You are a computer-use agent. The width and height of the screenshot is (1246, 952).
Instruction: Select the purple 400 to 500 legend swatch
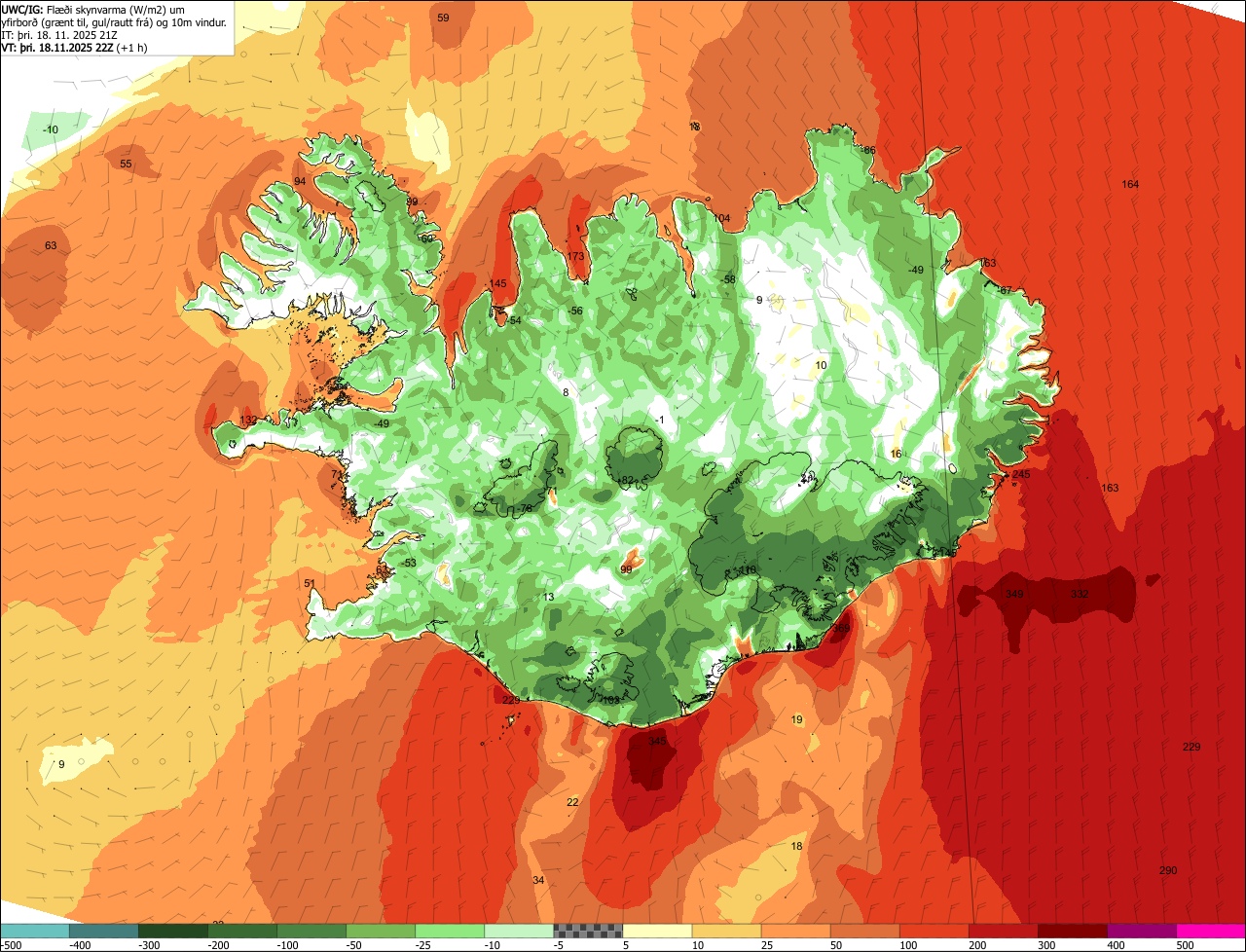1140,931
